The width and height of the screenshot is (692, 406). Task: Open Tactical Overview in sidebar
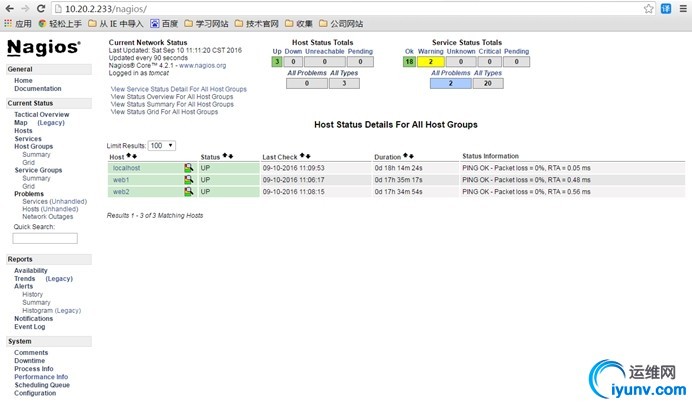[41, 114]
